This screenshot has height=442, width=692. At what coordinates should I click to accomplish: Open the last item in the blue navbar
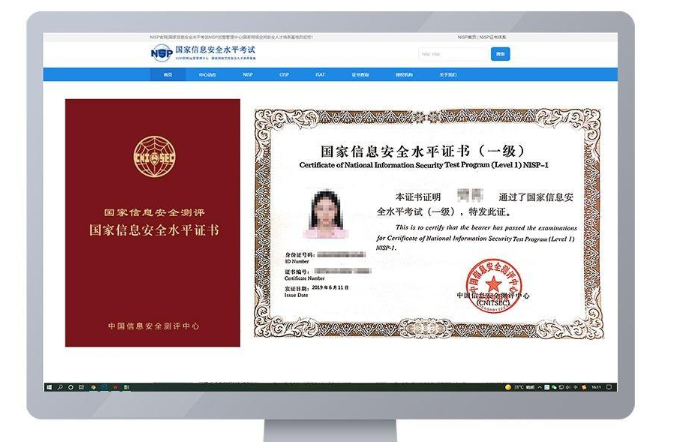tap(448, 75)
